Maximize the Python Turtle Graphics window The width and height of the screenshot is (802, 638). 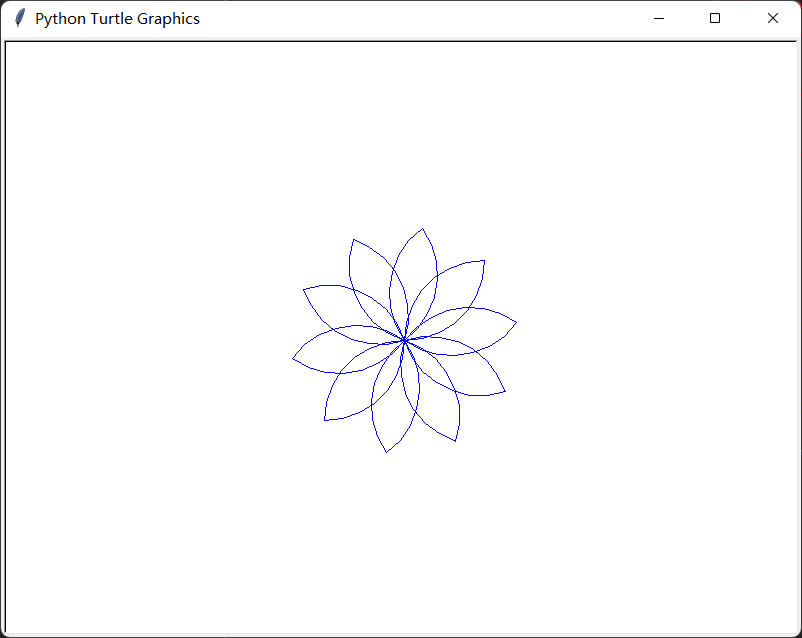715,18
